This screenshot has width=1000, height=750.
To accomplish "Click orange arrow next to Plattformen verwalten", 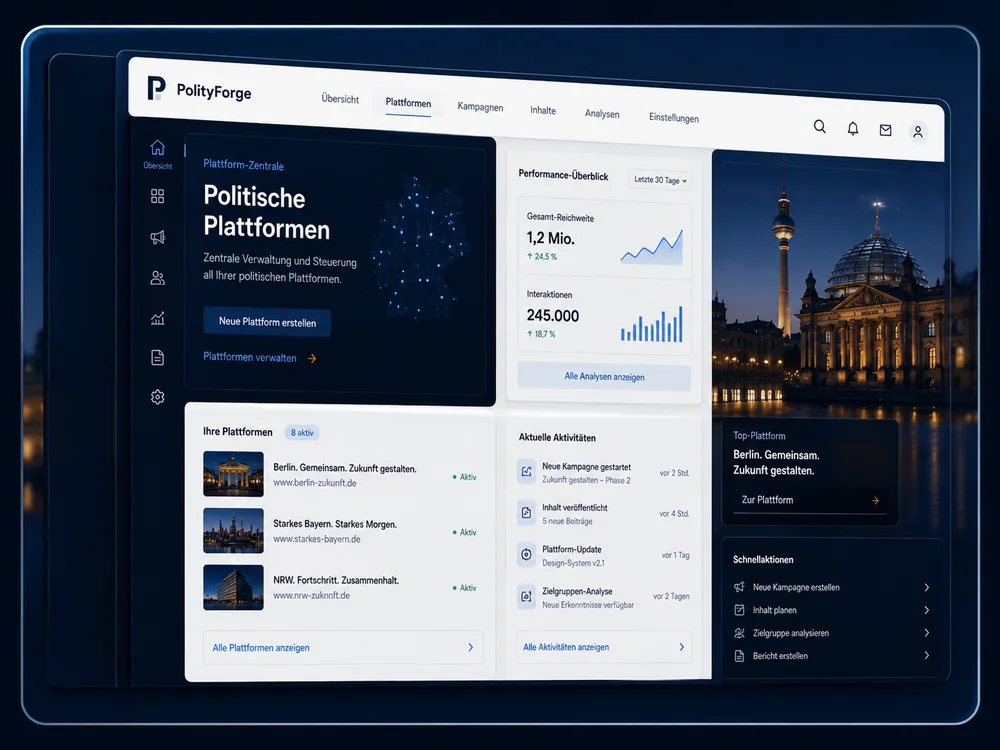I will (x=312, y=358).
